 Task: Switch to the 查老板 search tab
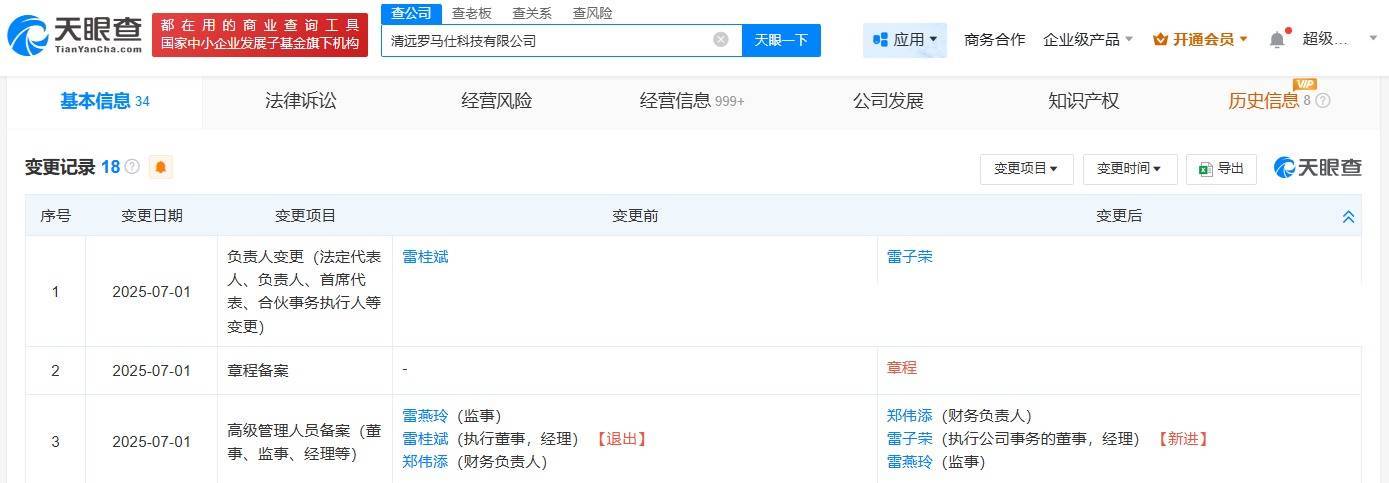pyautogui.click(x=472, y=13)
